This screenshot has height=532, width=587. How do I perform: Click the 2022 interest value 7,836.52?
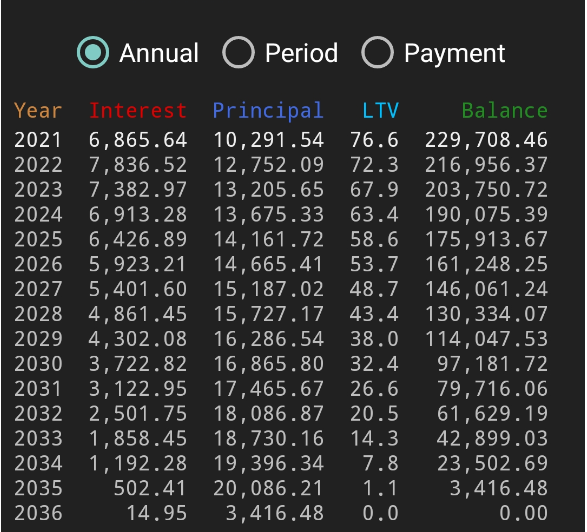click(138, 165)
